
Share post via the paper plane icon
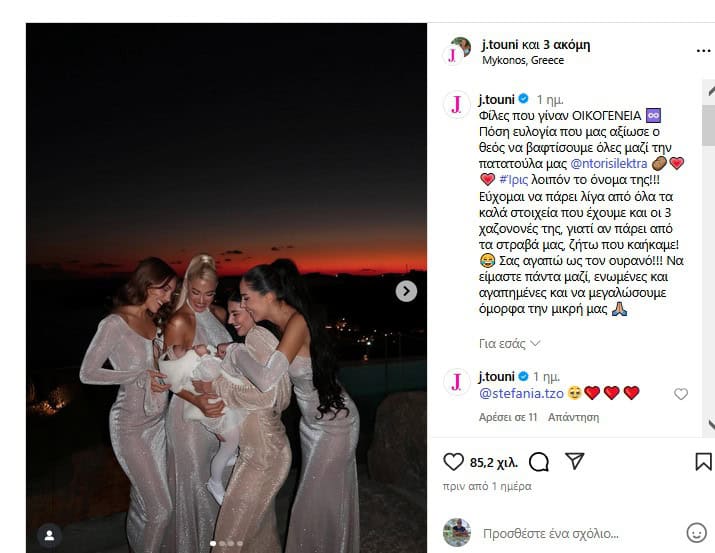pos(575,461)
